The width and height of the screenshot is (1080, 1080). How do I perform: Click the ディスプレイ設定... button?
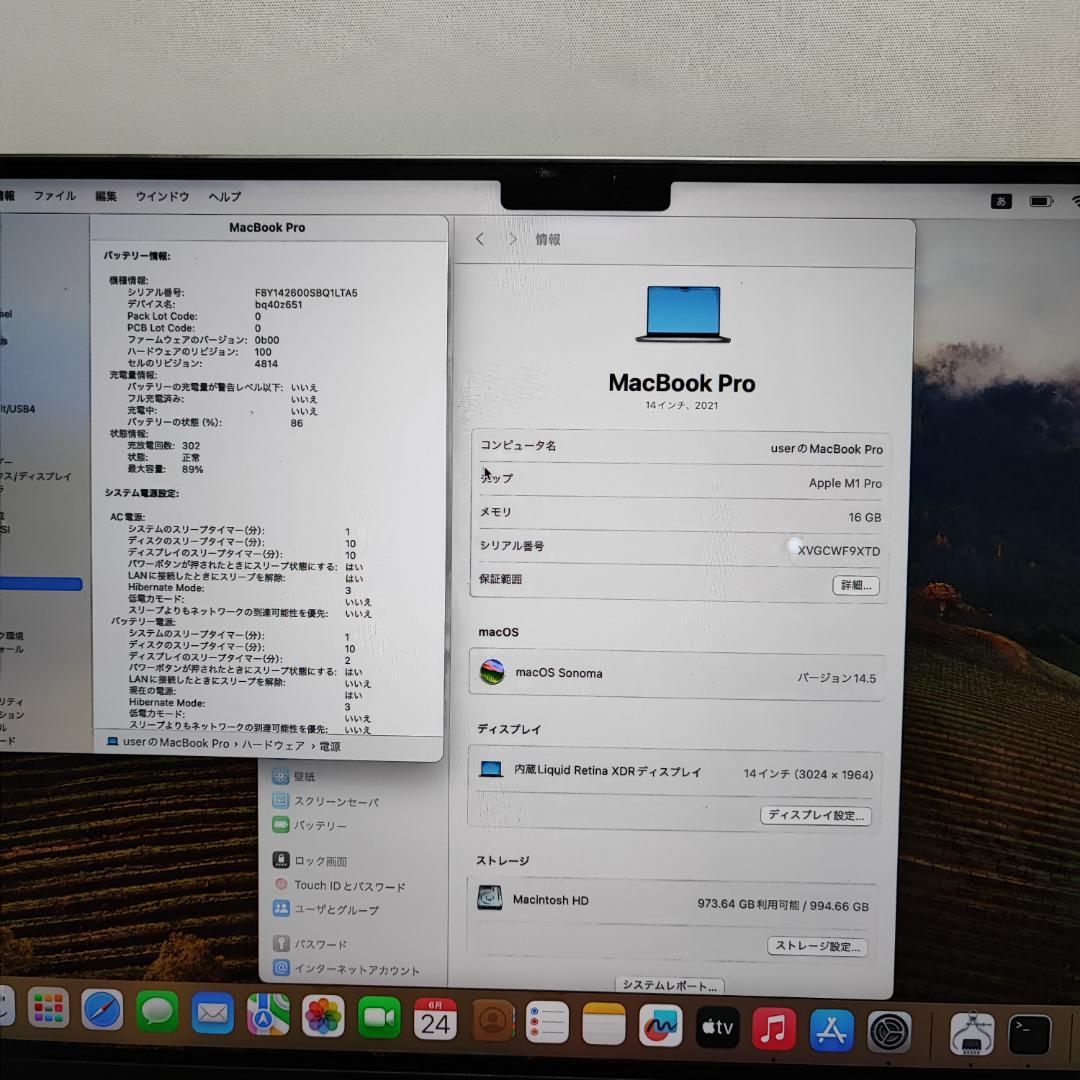(x=817, y=815)
